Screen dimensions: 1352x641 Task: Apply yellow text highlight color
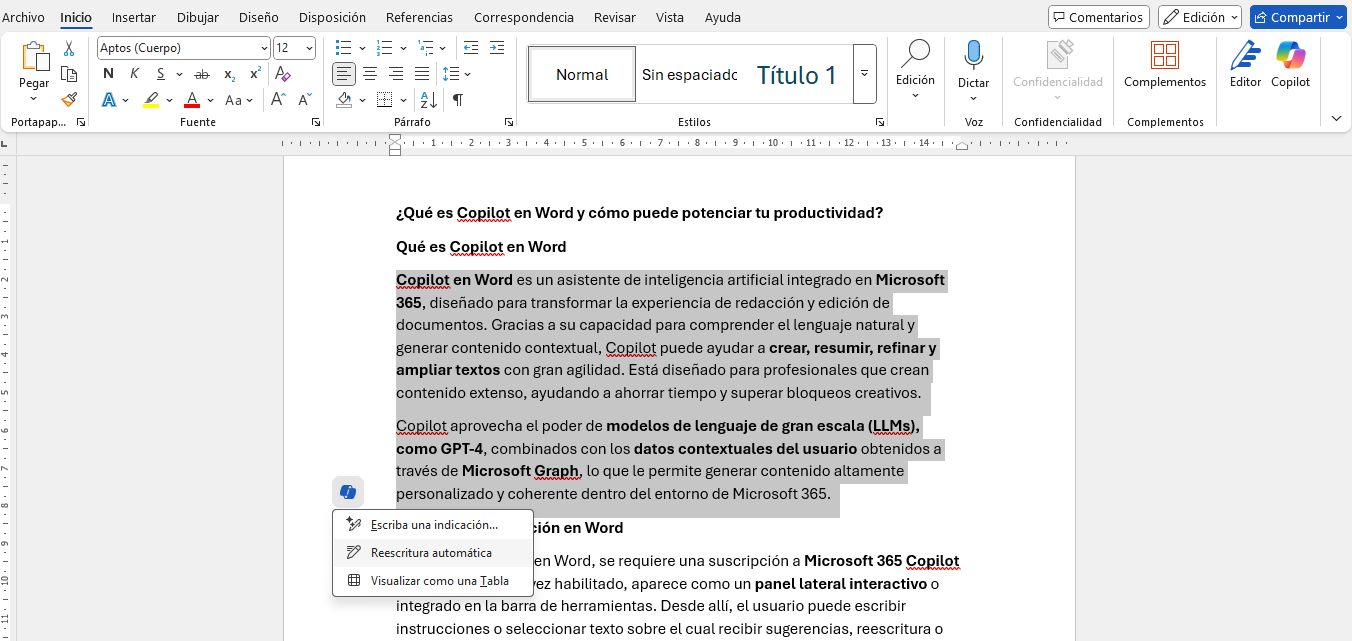tap(151, 100)
